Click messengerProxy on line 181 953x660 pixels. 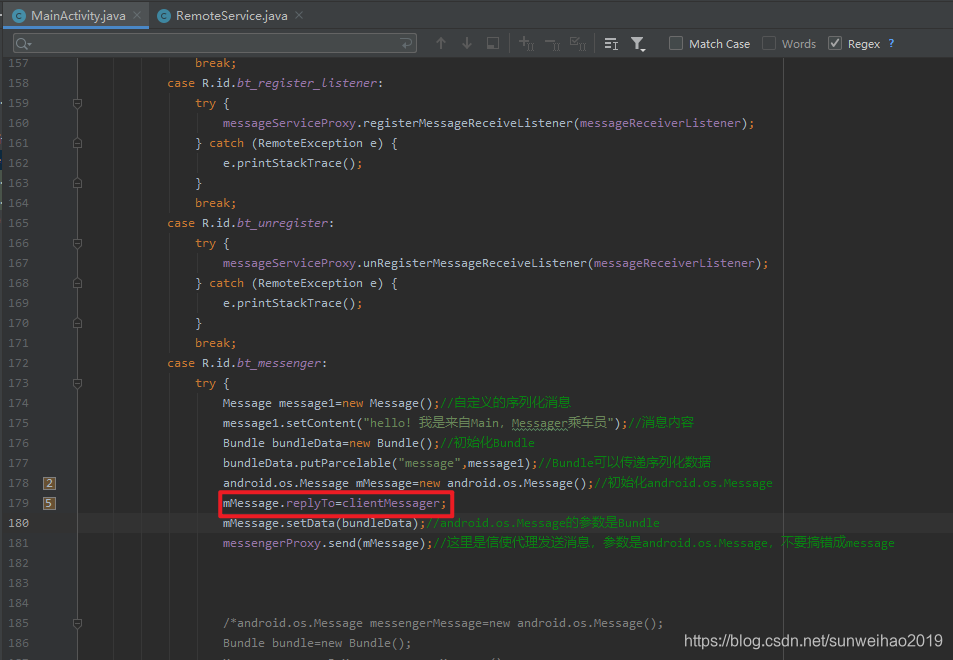pyautogui.click(x=272, y=543)
